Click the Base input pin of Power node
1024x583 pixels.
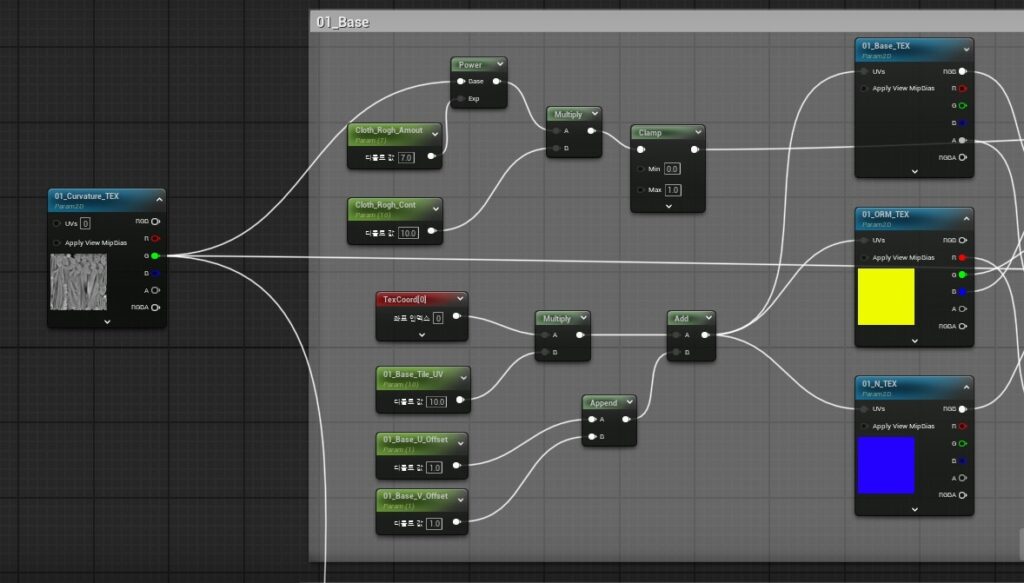(x=460, y=81)
